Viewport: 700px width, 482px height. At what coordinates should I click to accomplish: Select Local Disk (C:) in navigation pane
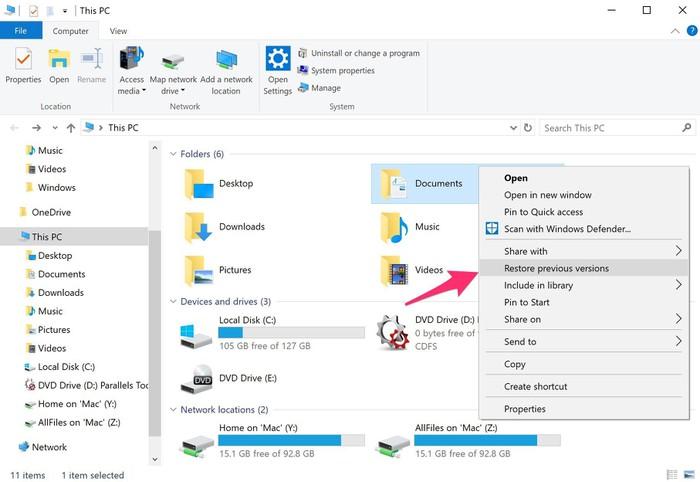pos(59,367)
